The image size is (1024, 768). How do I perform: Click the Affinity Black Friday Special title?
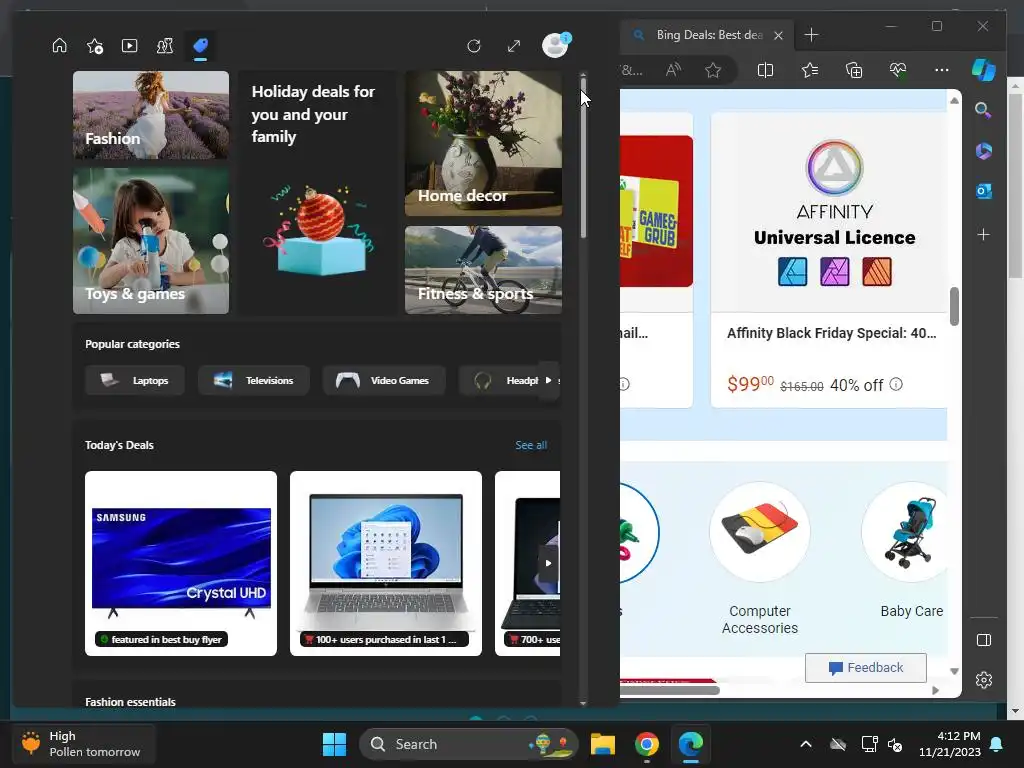coord(831,333)
